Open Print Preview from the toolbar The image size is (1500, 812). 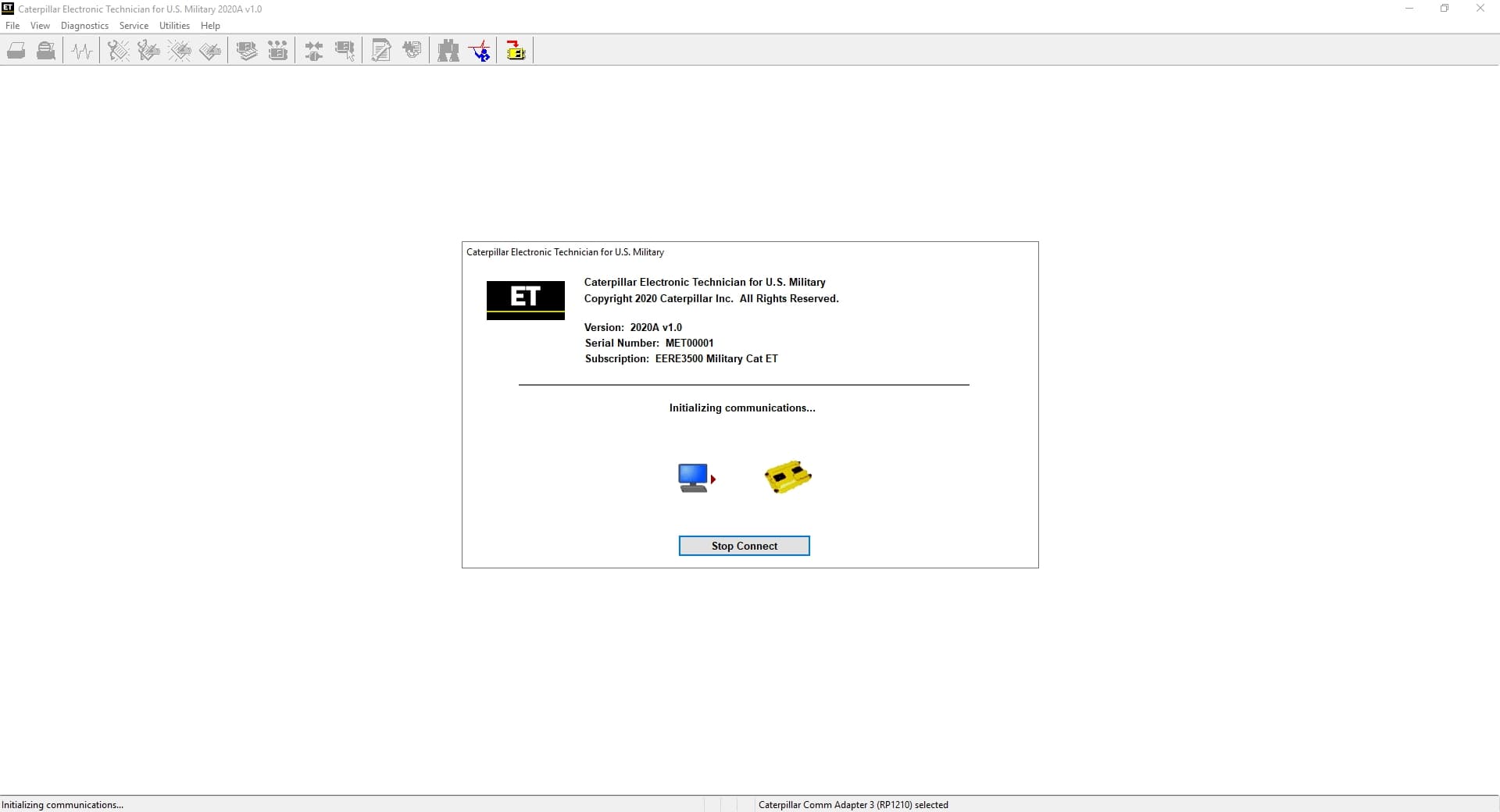46,52
